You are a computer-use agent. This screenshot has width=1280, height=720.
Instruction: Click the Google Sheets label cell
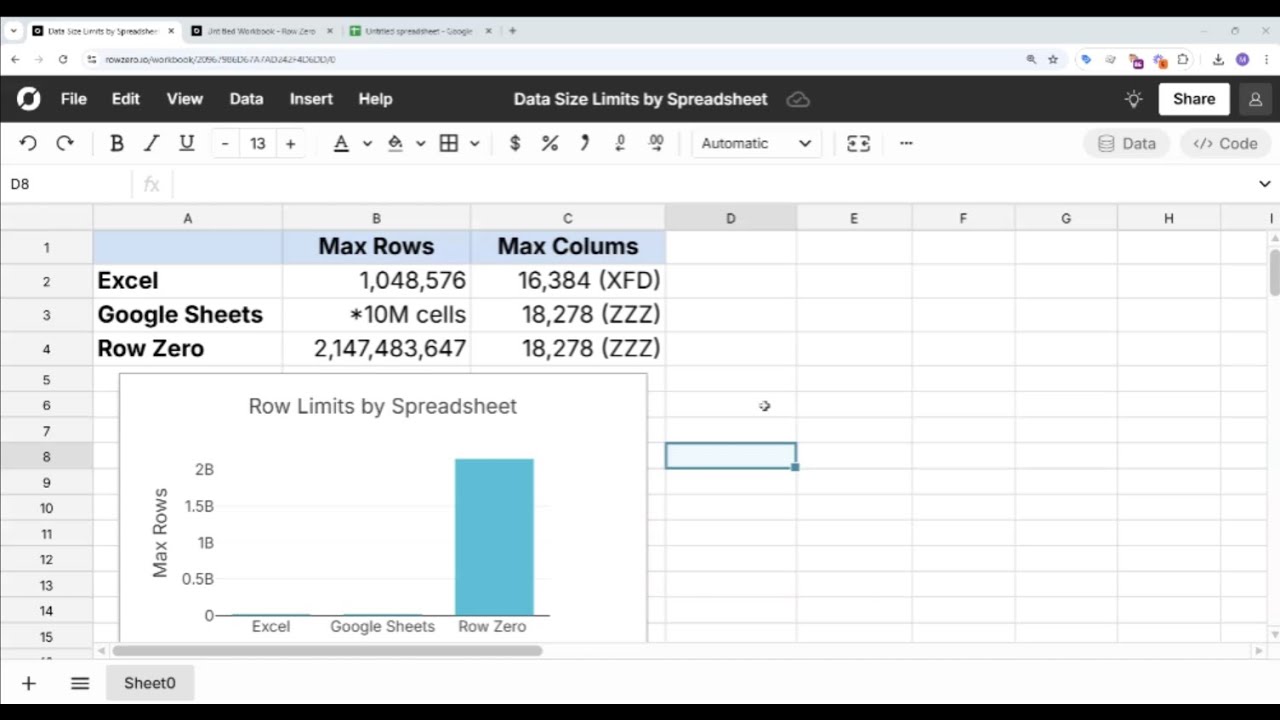[x=187, y=314]
